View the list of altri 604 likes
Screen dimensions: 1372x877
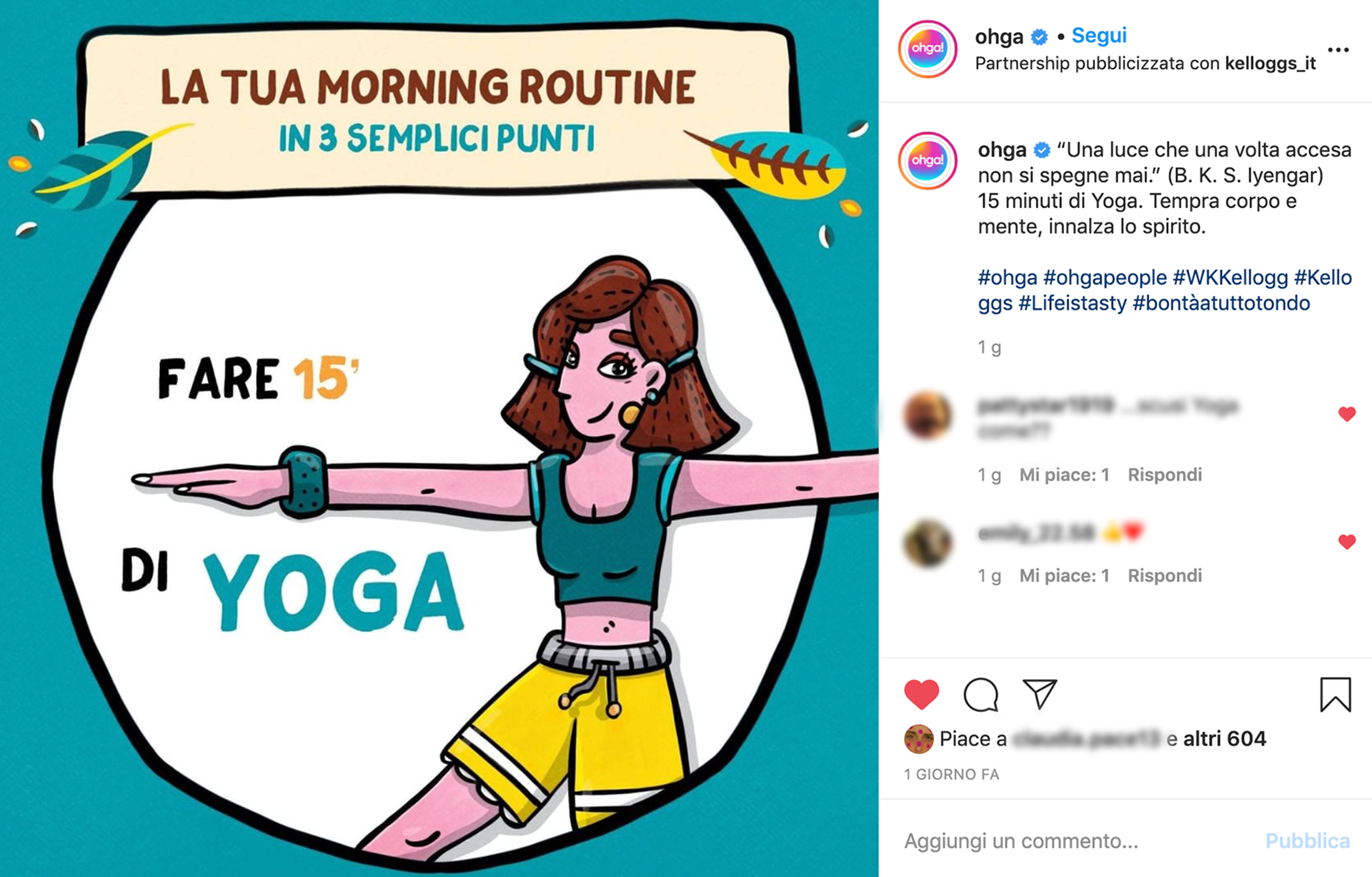pyautogui.click(x=1224, y=738)
